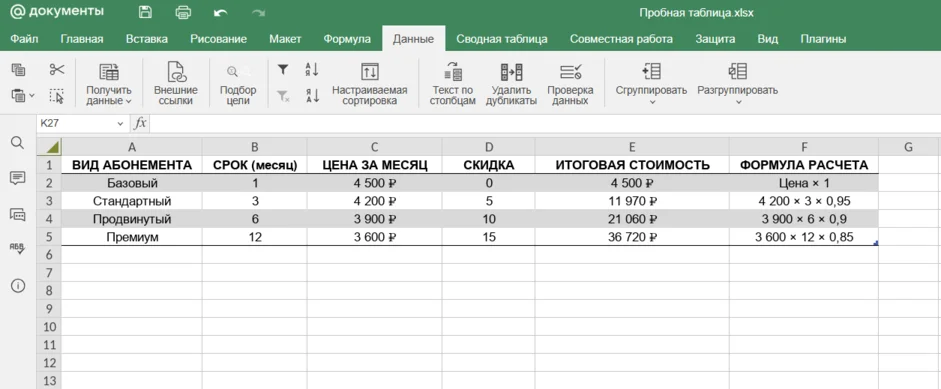This screenshot has width=941, height=389.
Task: Open Получить данные menu
Action: 109,84
